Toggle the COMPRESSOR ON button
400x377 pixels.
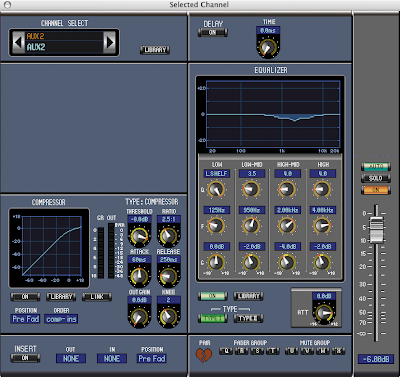[25, 297]
